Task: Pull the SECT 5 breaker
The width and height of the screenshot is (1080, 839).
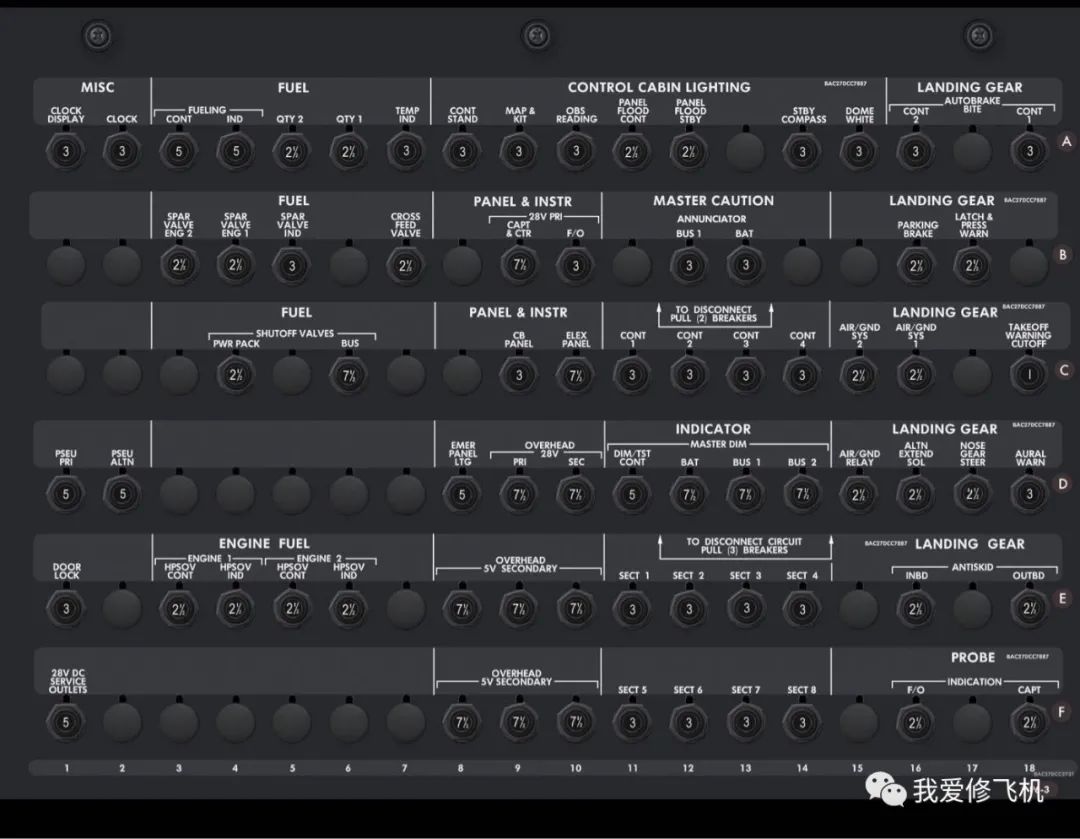Action: (632, 722)
